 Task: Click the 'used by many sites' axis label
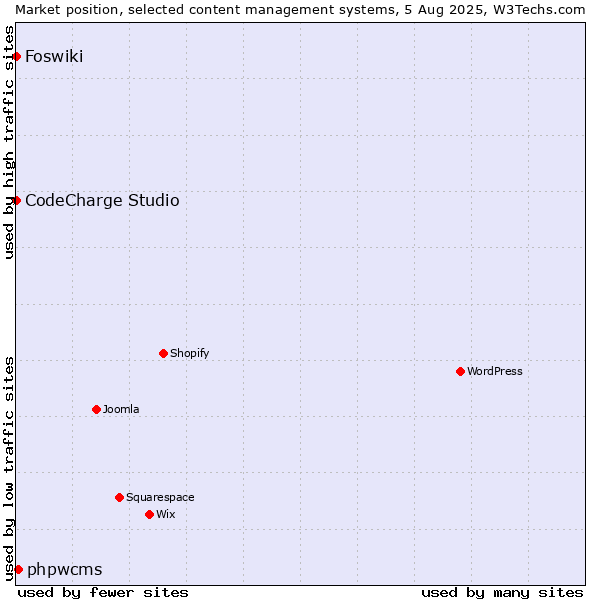coord(502,593)
